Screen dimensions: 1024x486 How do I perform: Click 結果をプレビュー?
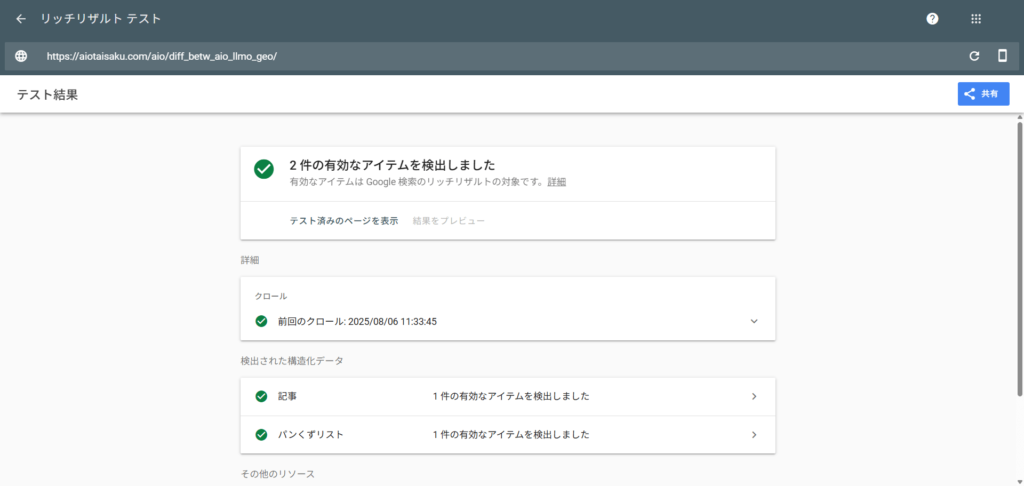(x=449, y=221)
